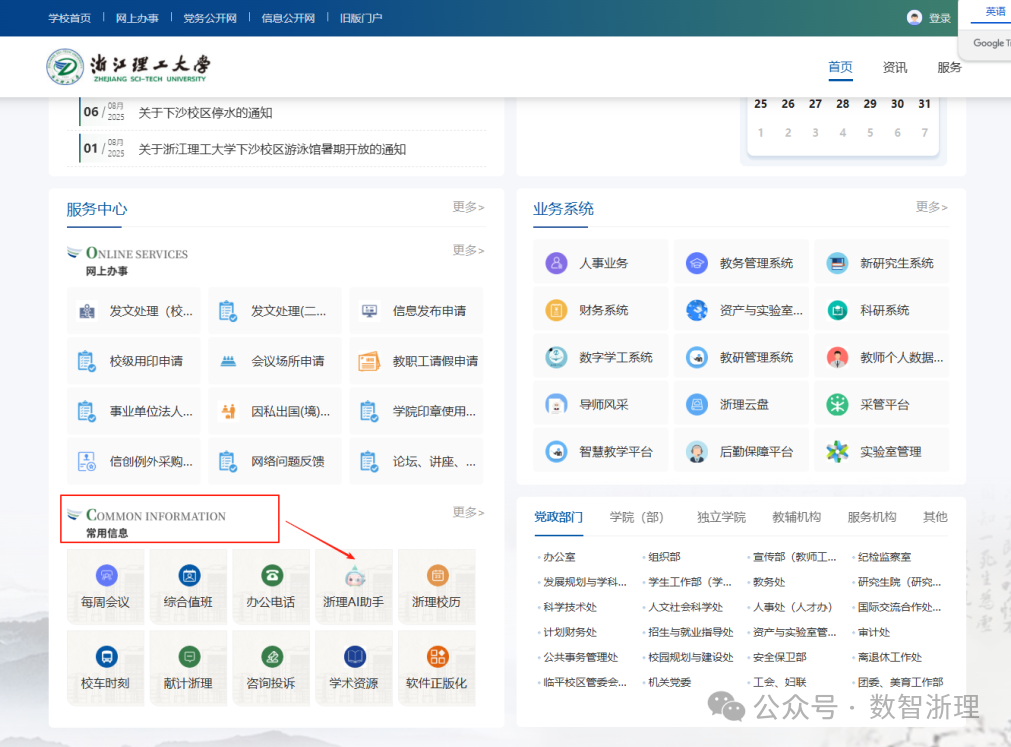This screenshot has width=1011, height=747.
Task: Open the 浙理云盘 cloud icon
Action: pos(697,405)
